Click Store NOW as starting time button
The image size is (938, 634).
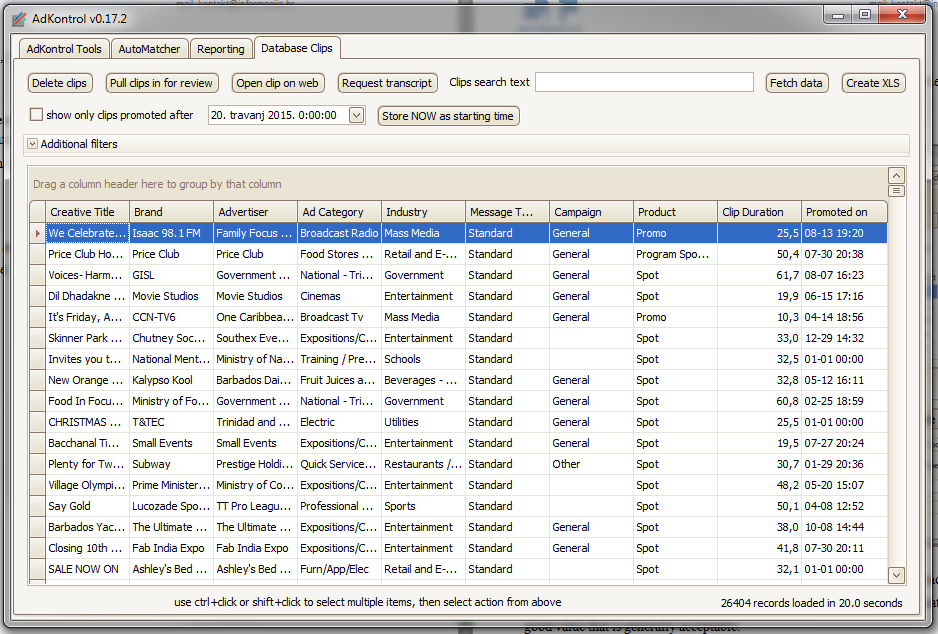tap(448, 116)
